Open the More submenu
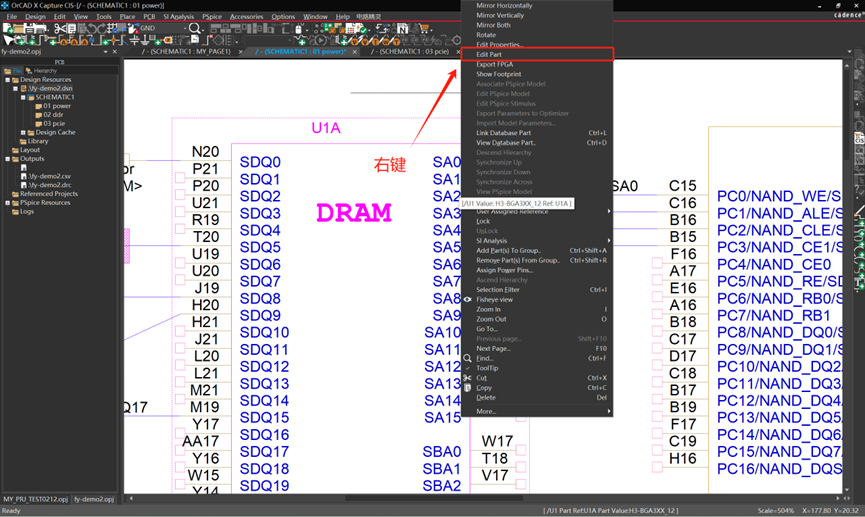 tap(537, 412)
